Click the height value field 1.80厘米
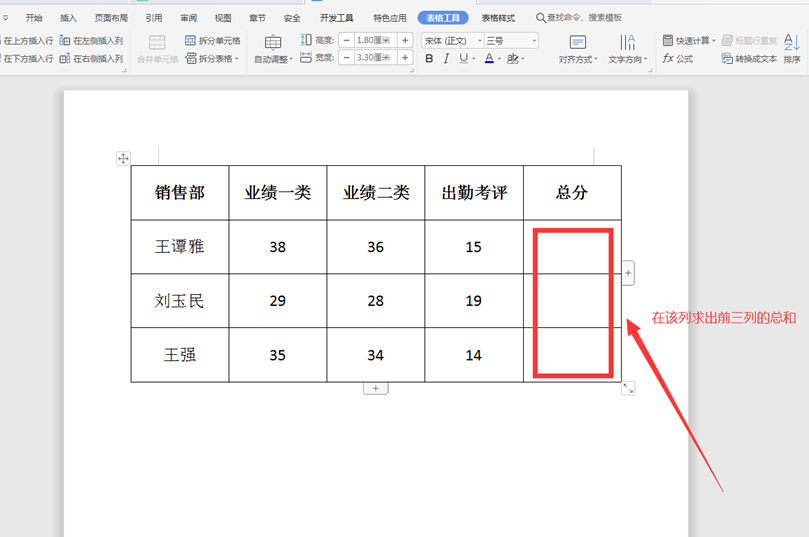Image resolution: width=809 pixels, height=537 pixels. pos(376,40)
